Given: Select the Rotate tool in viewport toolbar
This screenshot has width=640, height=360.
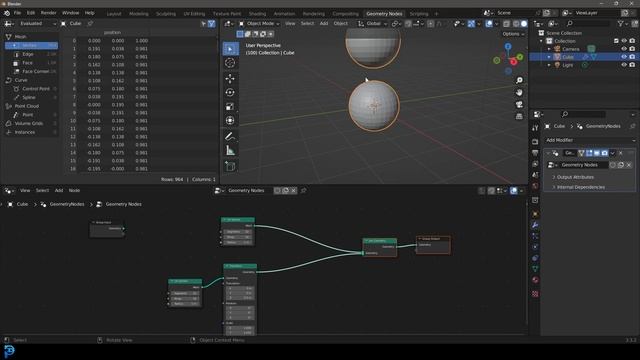Looking at the screenshot, I should click(230, 92).
